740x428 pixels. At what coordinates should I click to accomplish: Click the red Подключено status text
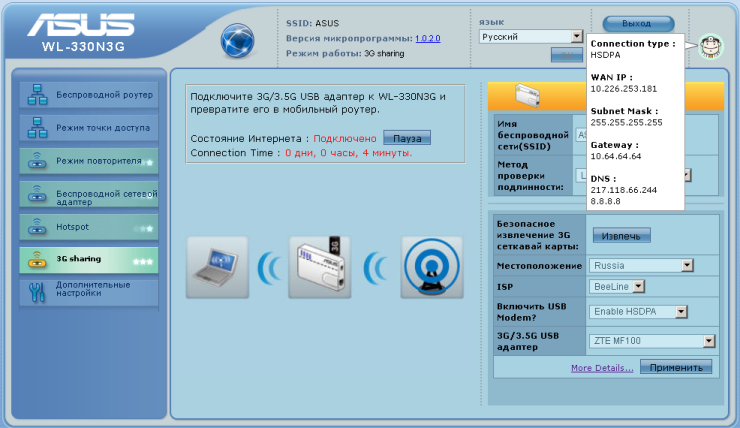(x=345, y=139)
